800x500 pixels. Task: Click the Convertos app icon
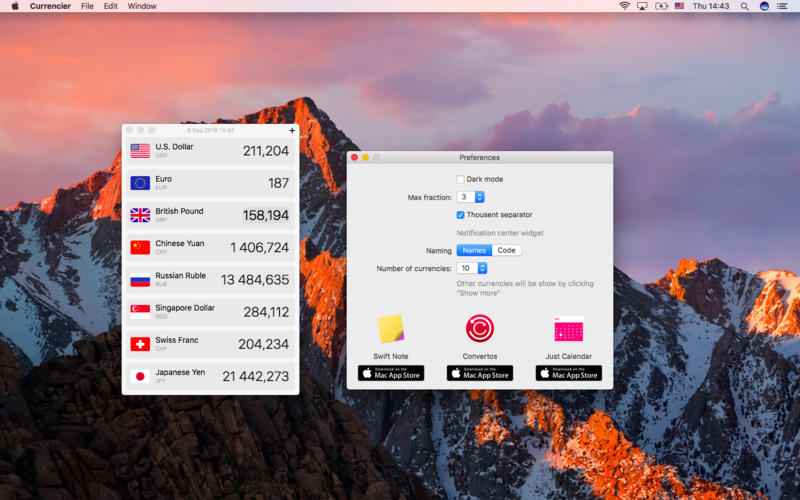click(479, 329)
